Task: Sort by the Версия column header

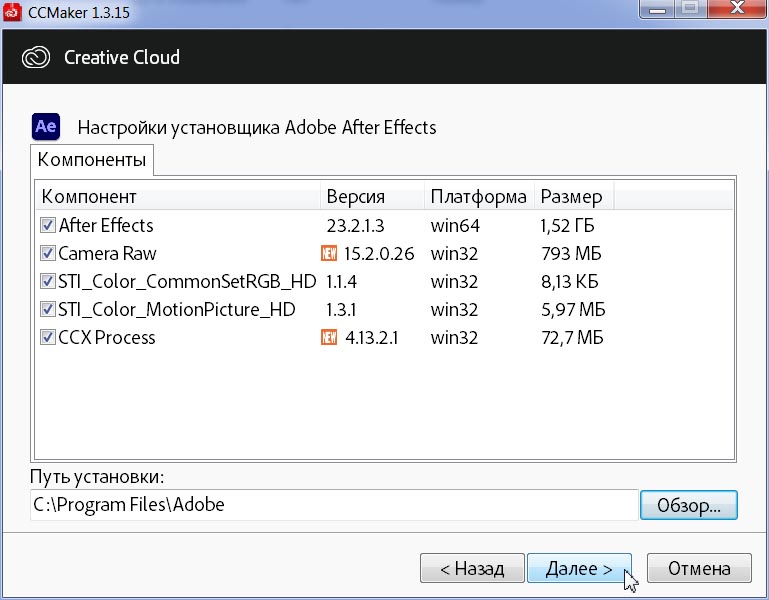Action: coord(372,196)
